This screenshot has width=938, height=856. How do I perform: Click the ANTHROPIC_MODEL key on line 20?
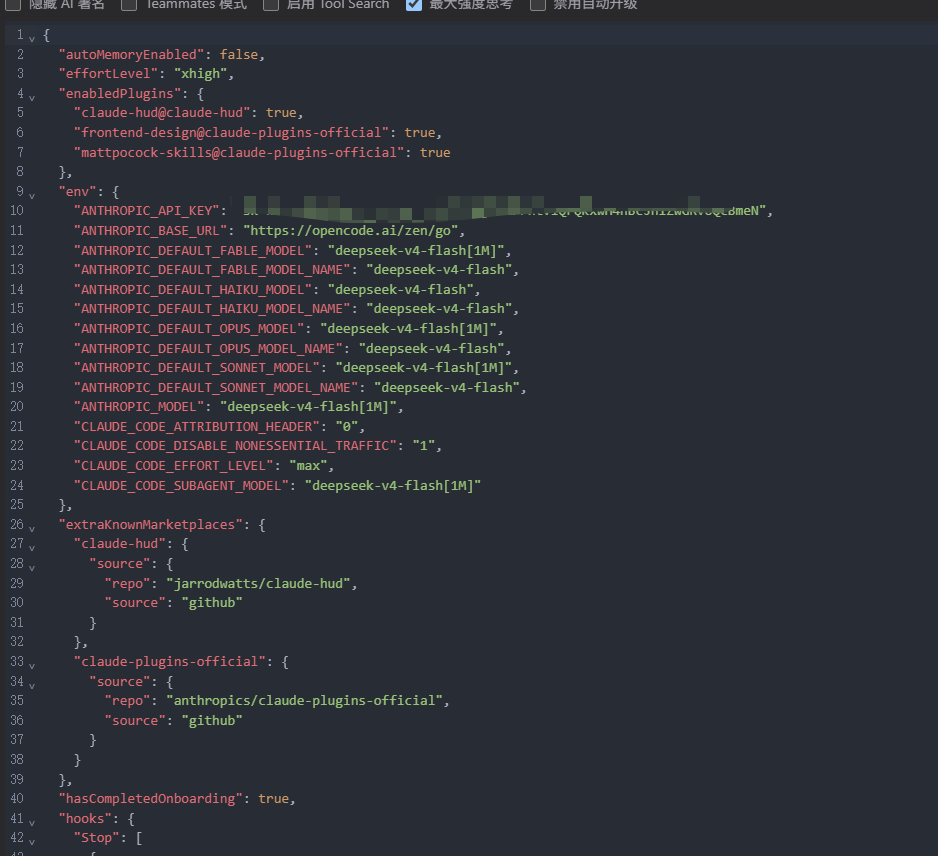tap(139, 406)
